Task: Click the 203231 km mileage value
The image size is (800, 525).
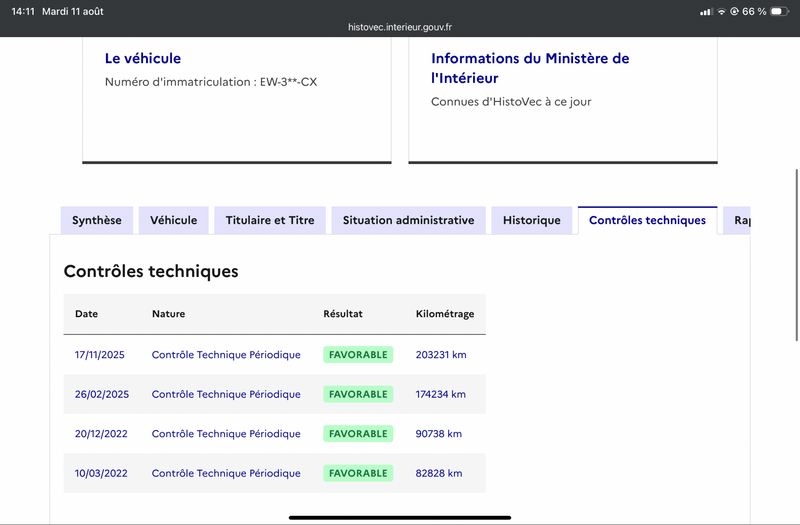Action: [x=441, y=355]
